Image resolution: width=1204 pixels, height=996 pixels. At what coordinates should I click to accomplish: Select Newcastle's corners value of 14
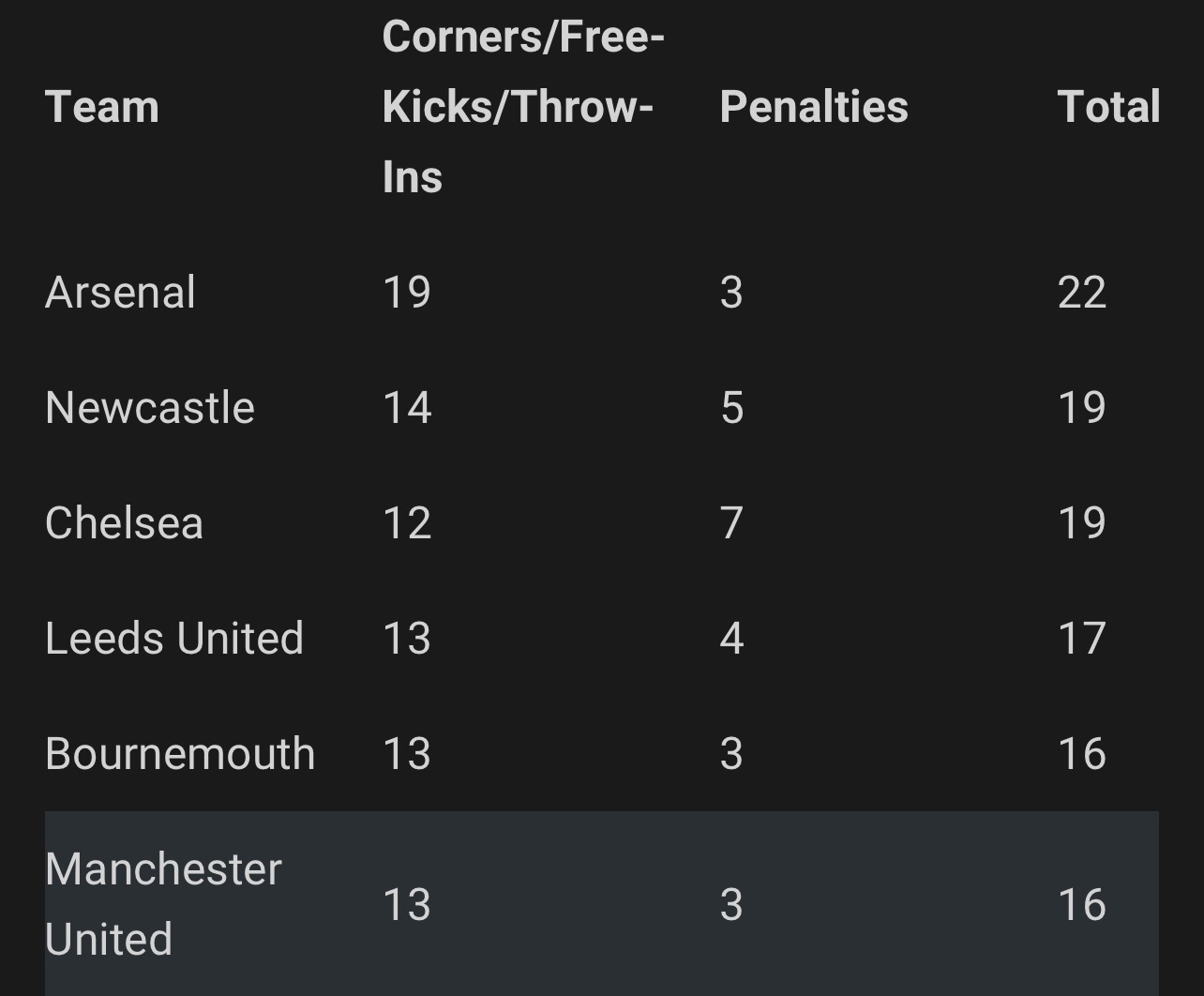[x=406, y=407]
